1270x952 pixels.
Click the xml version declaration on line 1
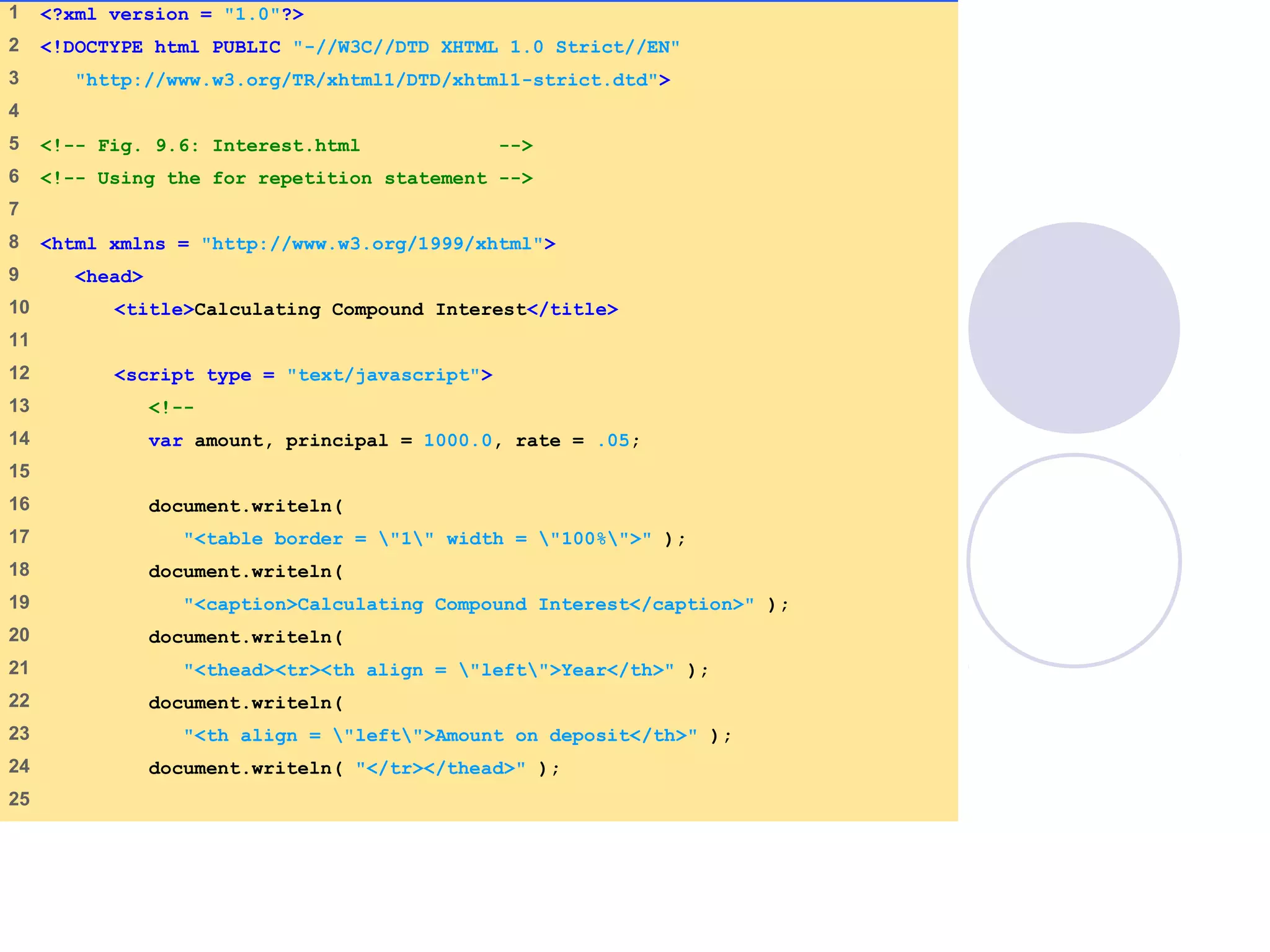coord(172,14)
